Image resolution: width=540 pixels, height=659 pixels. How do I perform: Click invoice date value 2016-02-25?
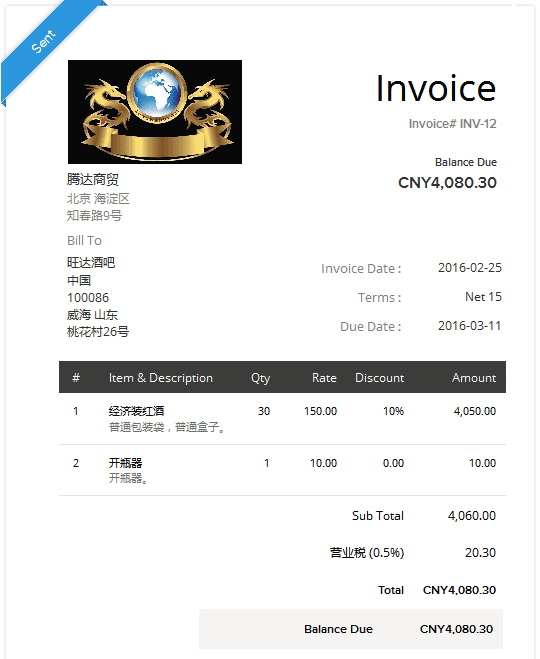[x=469, y=268]
